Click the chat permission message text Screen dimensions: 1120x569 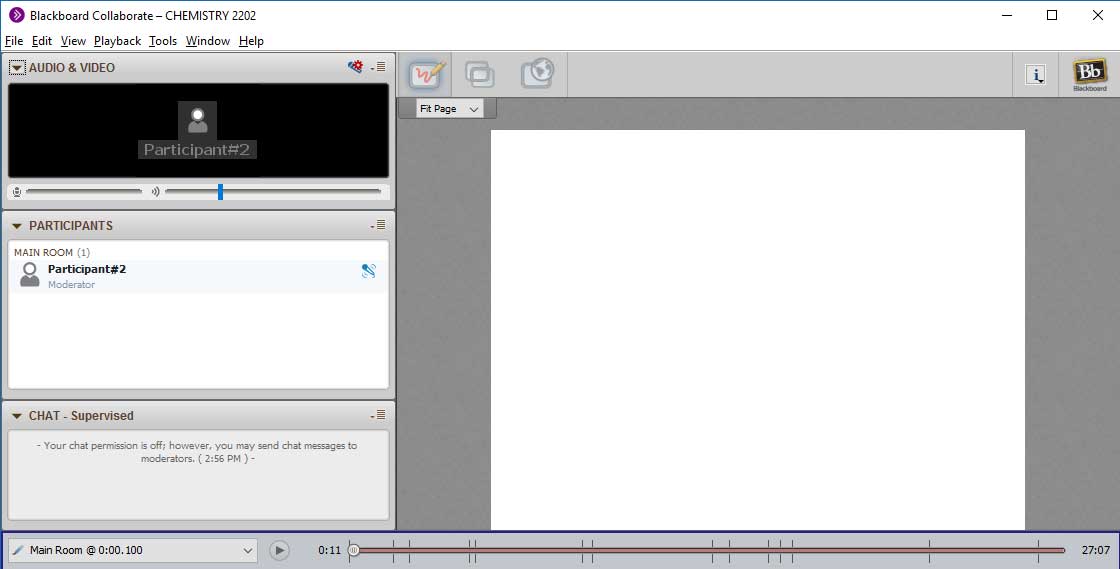tap(197, 452)
